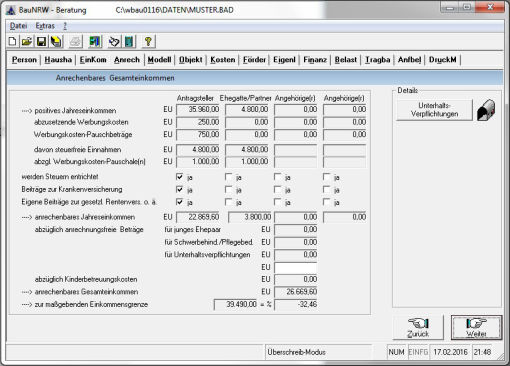Screen dimensions: 510x366
Task: Open the Extras menu
Action: 45,26
